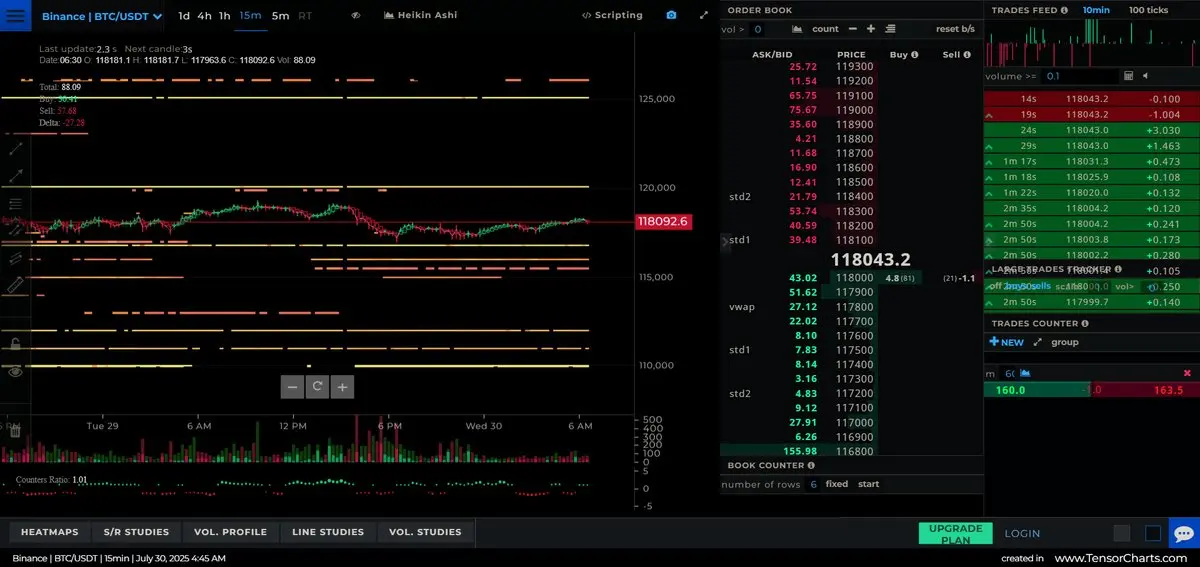Viewport: 1200px width, 567px height.
Task: Switch to RT real-time mode
Action: 305,16
